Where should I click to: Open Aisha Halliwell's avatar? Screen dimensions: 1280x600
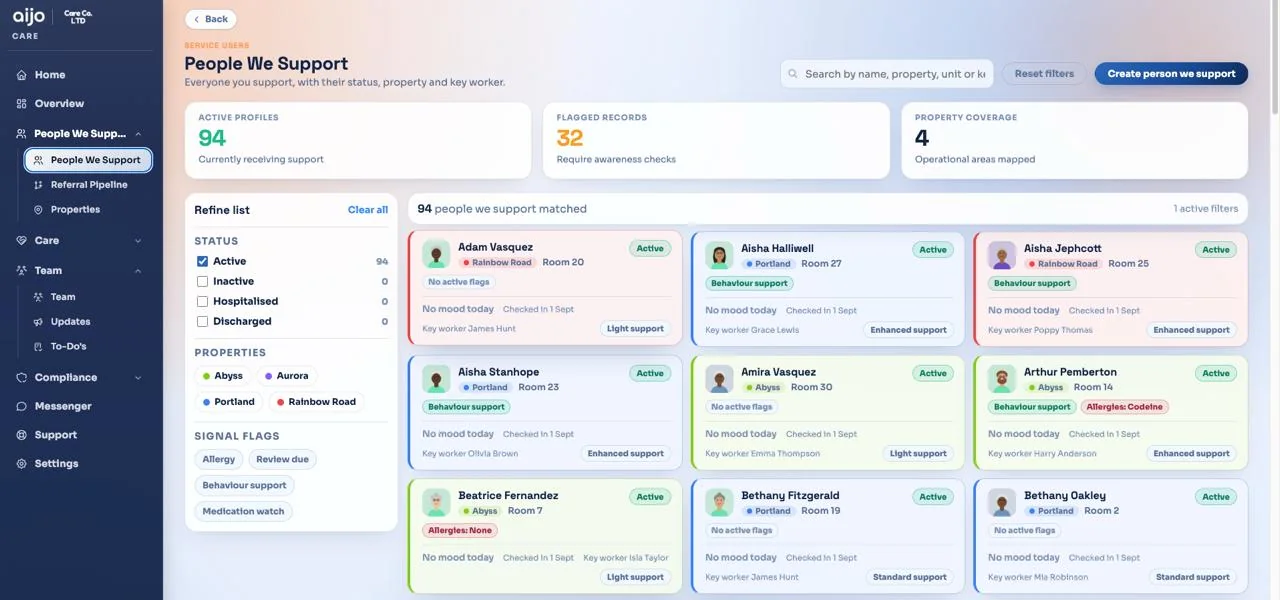click(719, 255)
